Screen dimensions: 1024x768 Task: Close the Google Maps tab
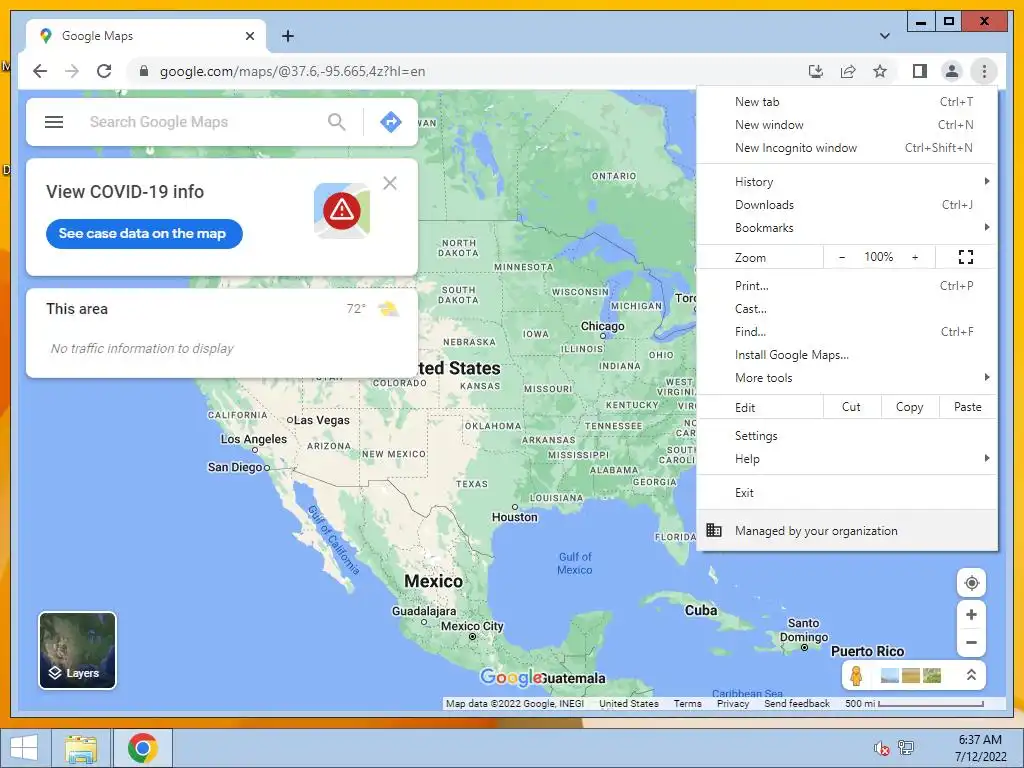[249, 36]
